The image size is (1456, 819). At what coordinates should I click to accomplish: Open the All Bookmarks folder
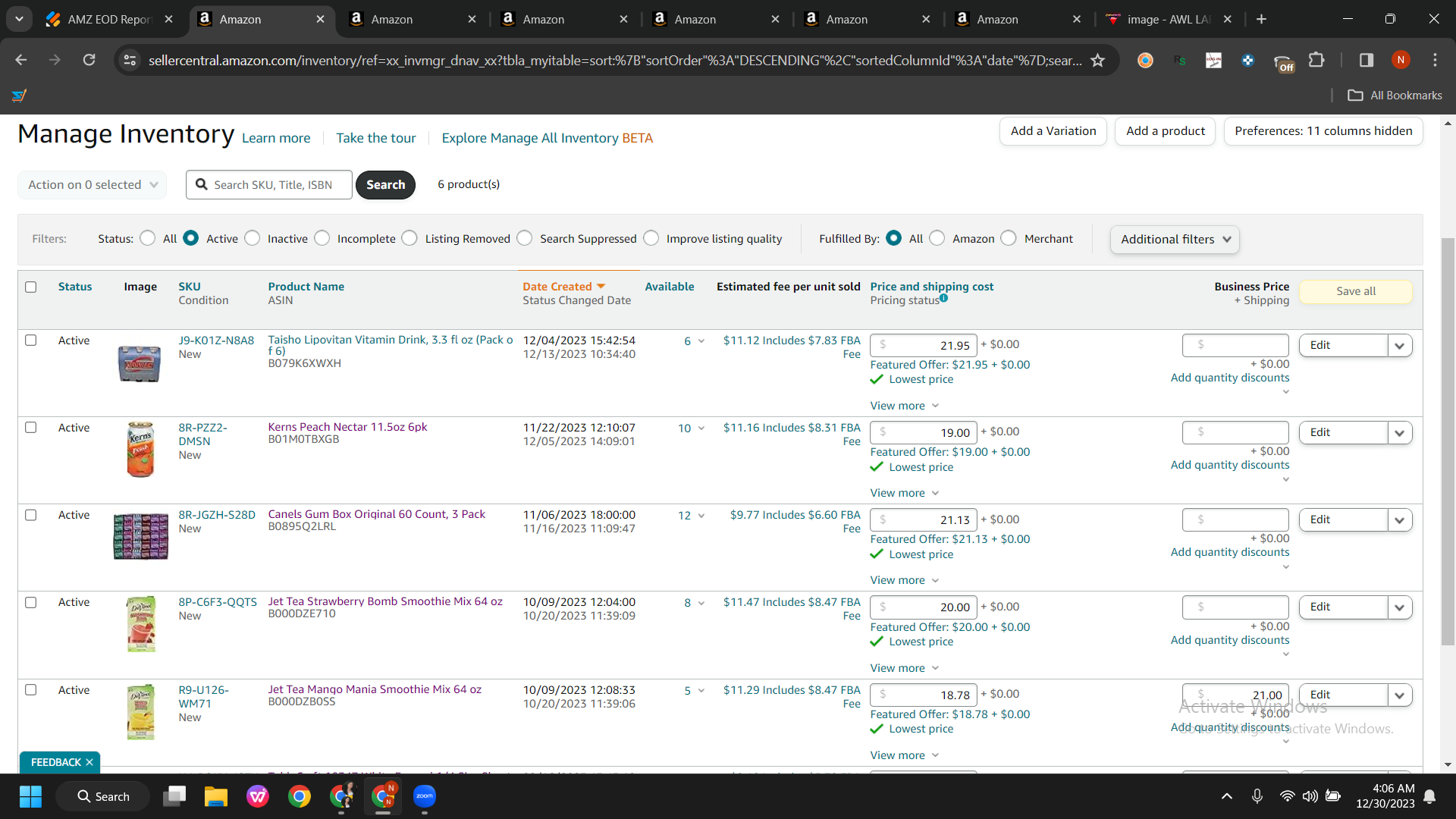coord(1395,96)
